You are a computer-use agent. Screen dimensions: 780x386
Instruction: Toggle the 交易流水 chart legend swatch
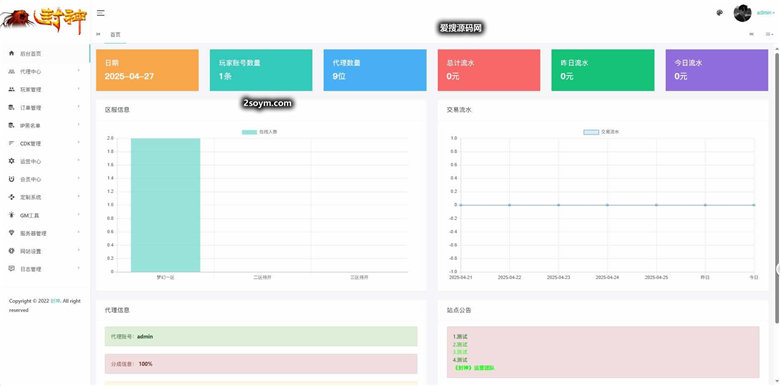pyautogui.click(x=591, y=132)
